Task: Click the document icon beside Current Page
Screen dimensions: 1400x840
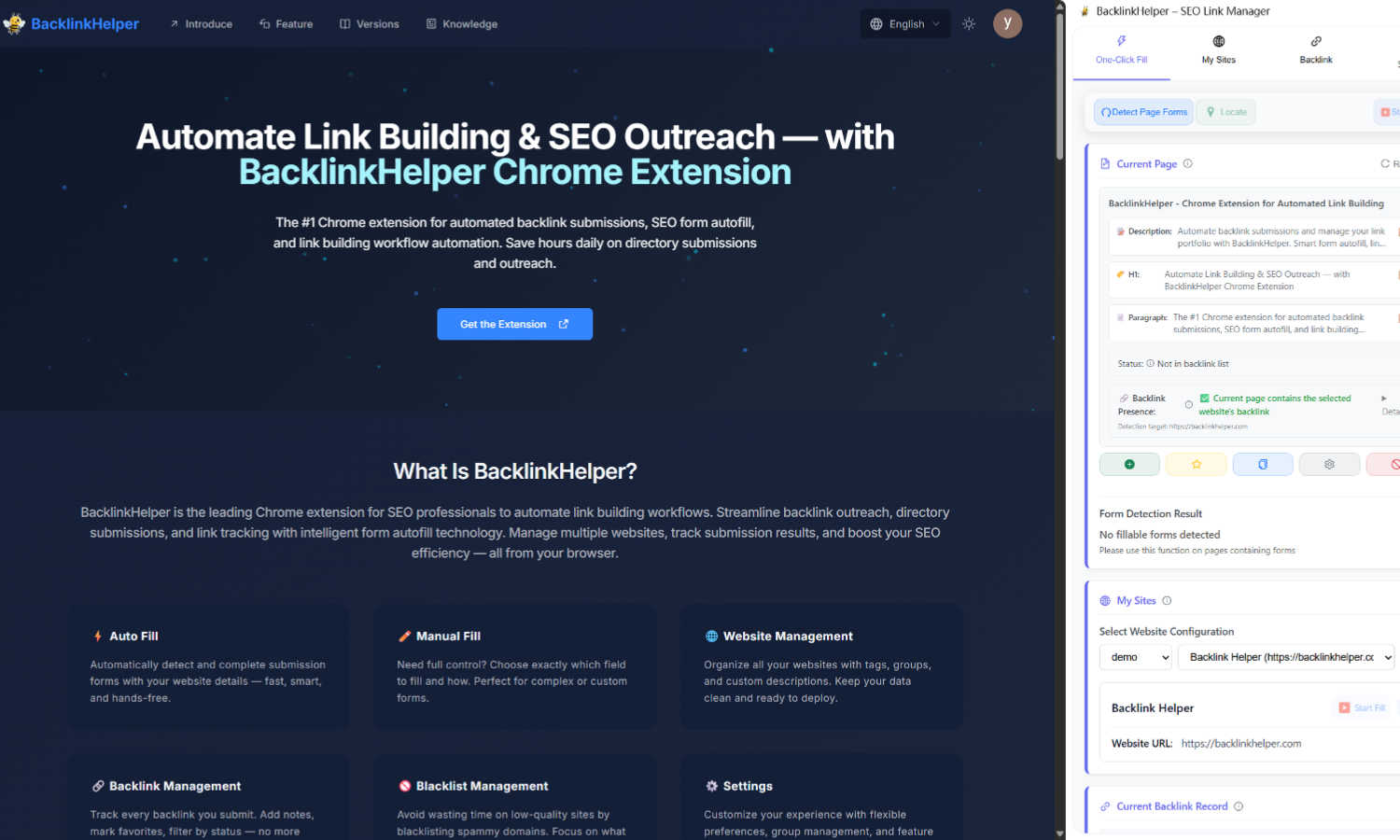Action: tap(1105, 163)
